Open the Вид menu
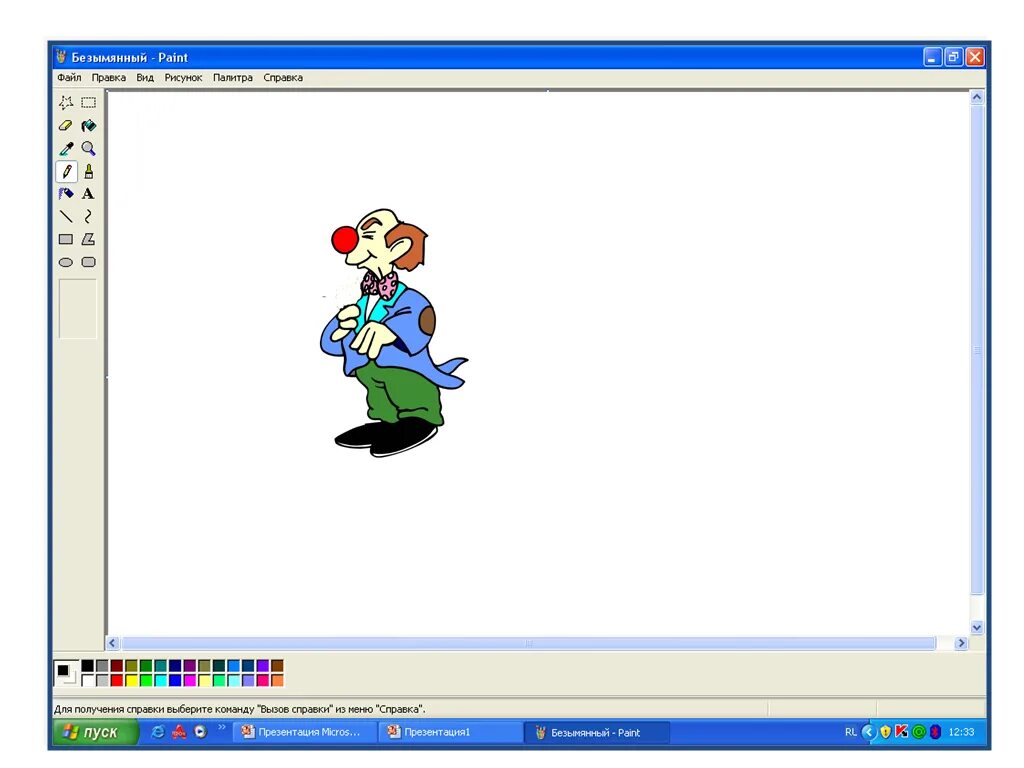Viewport: 1024px width, 768px height. click(145, 77)
